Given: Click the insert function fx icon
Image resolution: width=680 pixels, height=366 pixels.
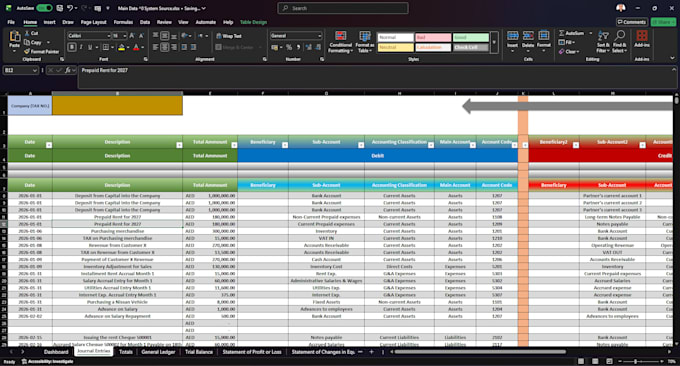Looking at the screenshot, I should (x=68, y=70).
